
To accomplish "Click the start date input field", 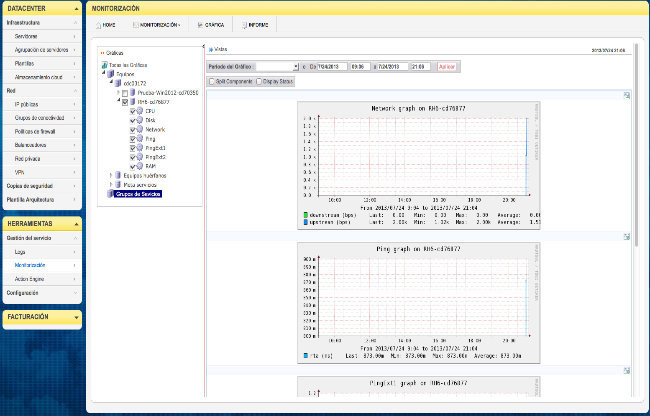I will pyautogui.click(x=331, y=66).
